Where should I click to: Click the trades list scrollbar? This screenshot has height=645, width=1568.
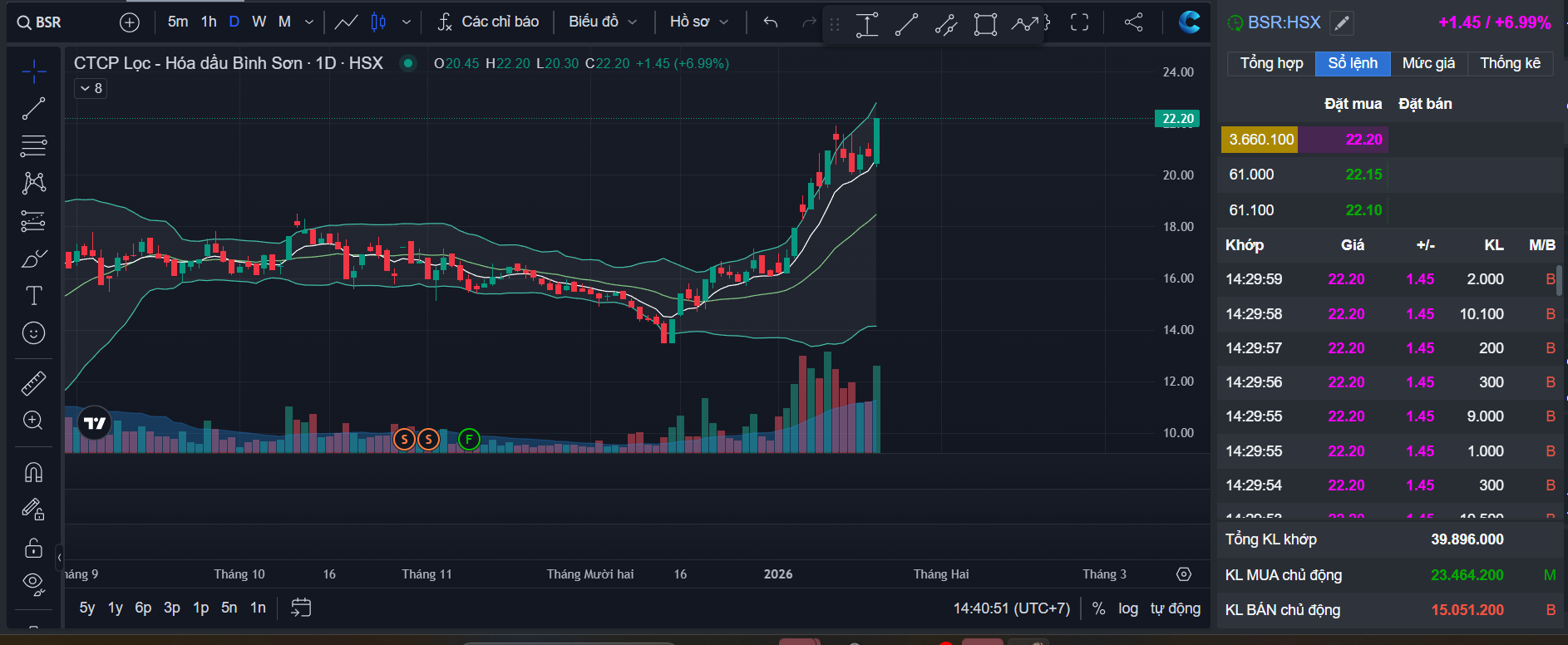[1559, 281]
